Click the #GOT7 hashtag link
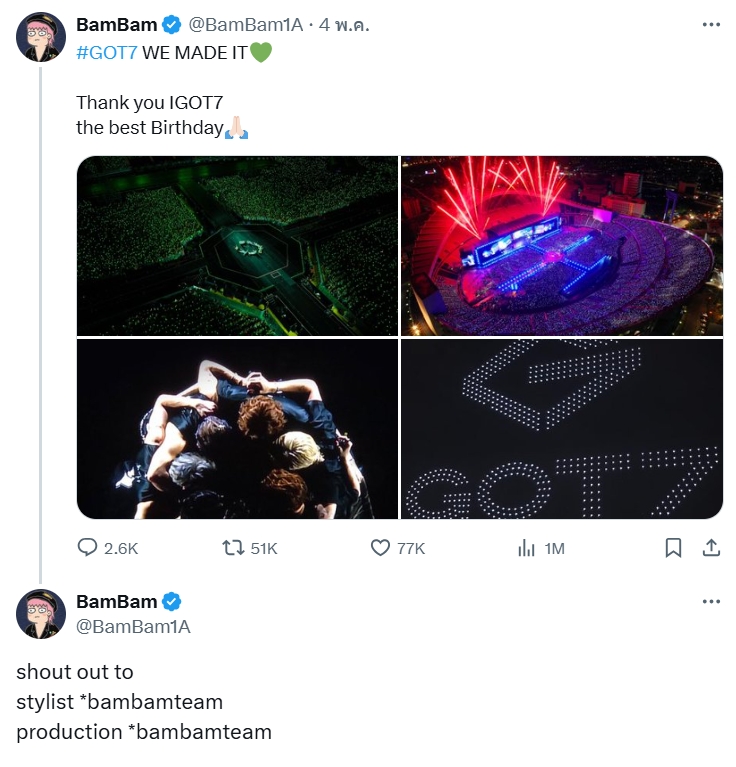The height and width of the screenshot is (767, 736). [107, 52]
